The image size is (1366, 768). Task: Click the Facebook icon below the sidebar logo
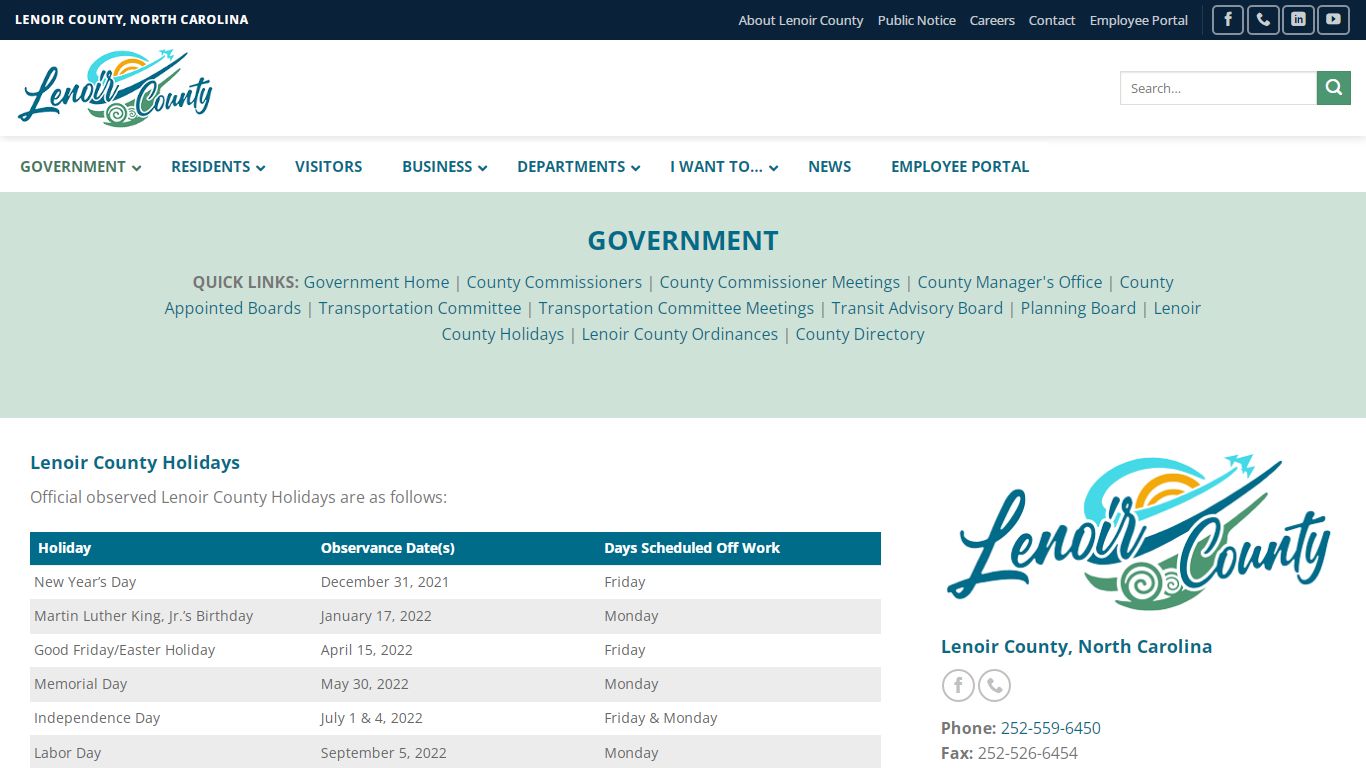(957, 685)
